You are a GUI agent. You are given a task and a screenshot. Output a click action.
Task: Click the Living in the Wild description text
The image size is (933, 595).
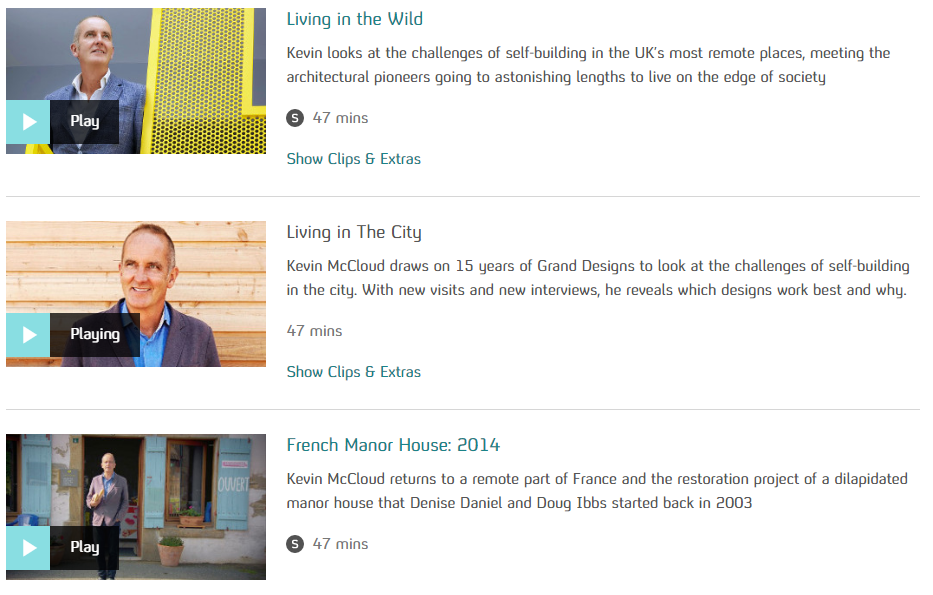587,65
